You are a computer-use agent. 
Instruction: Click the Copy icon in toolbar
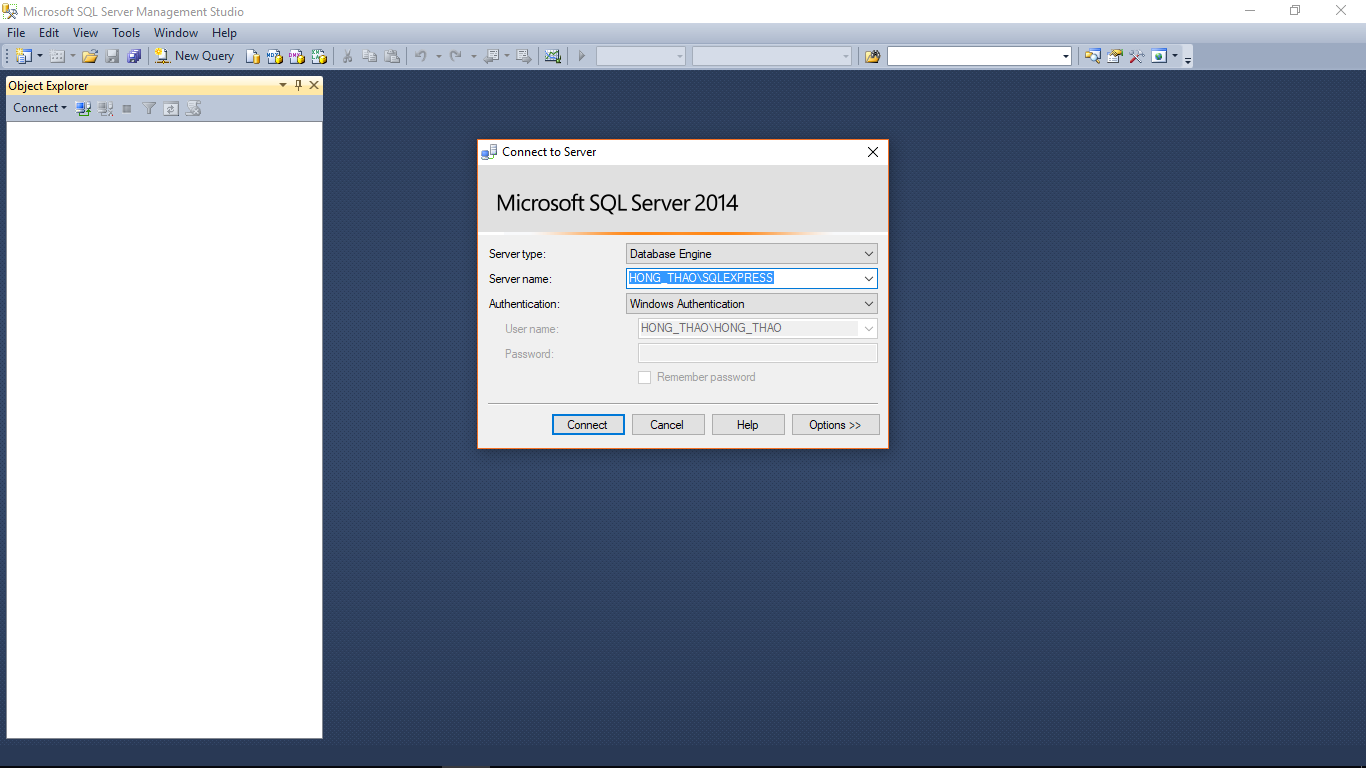[370, 56]
